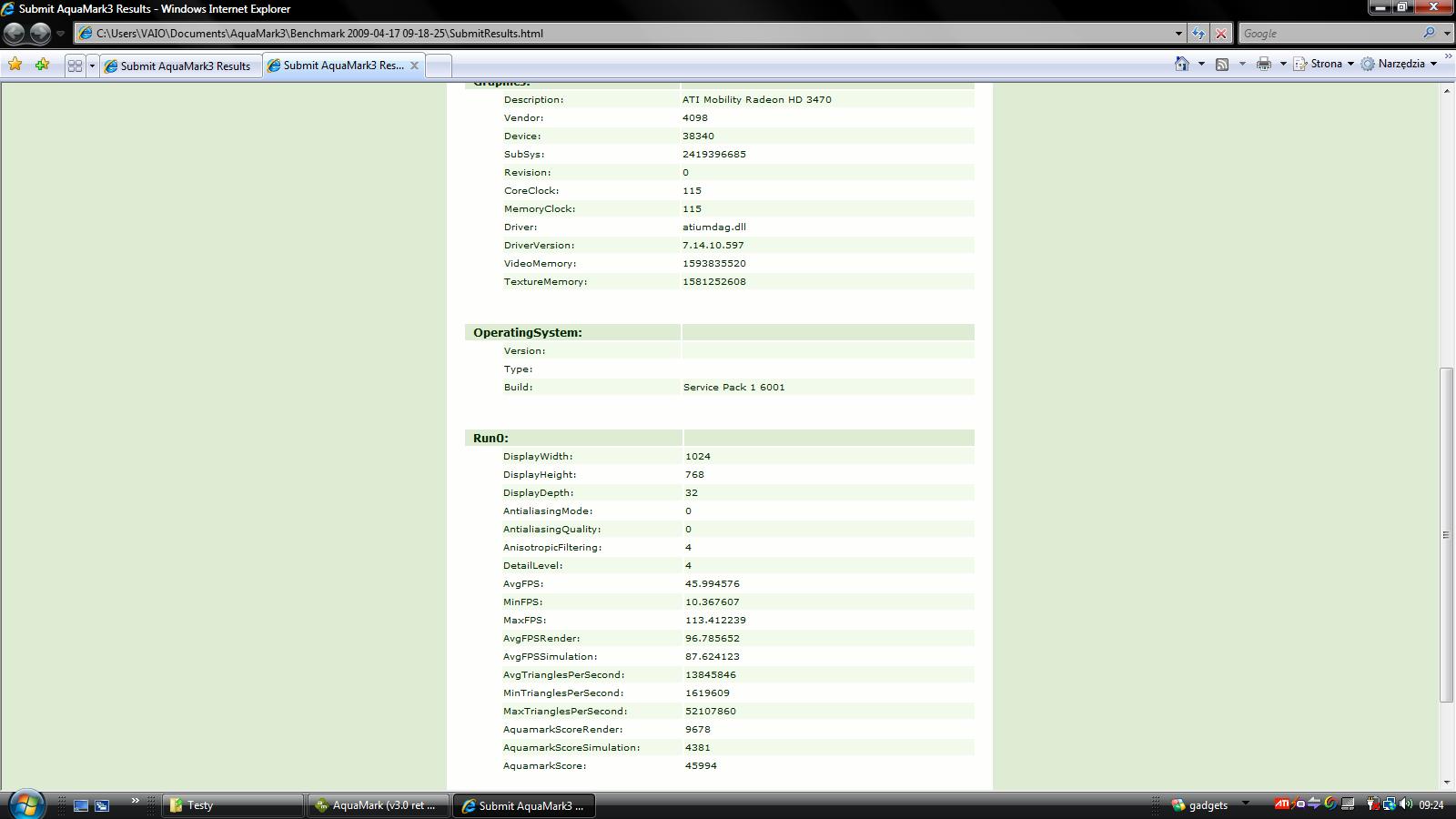
Task: Click the 09:24 system clock
Action: (x=1431, y=805)
